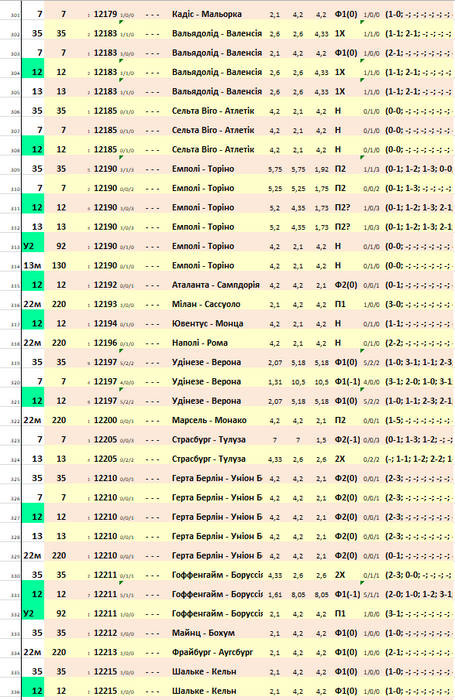Select the cell containing 130

pos(59,266)
